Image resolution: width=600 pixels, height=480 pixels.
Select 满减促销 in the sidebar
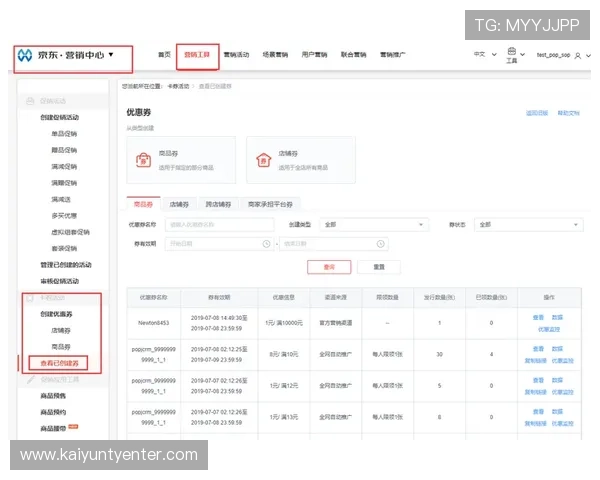click(64, 167)
